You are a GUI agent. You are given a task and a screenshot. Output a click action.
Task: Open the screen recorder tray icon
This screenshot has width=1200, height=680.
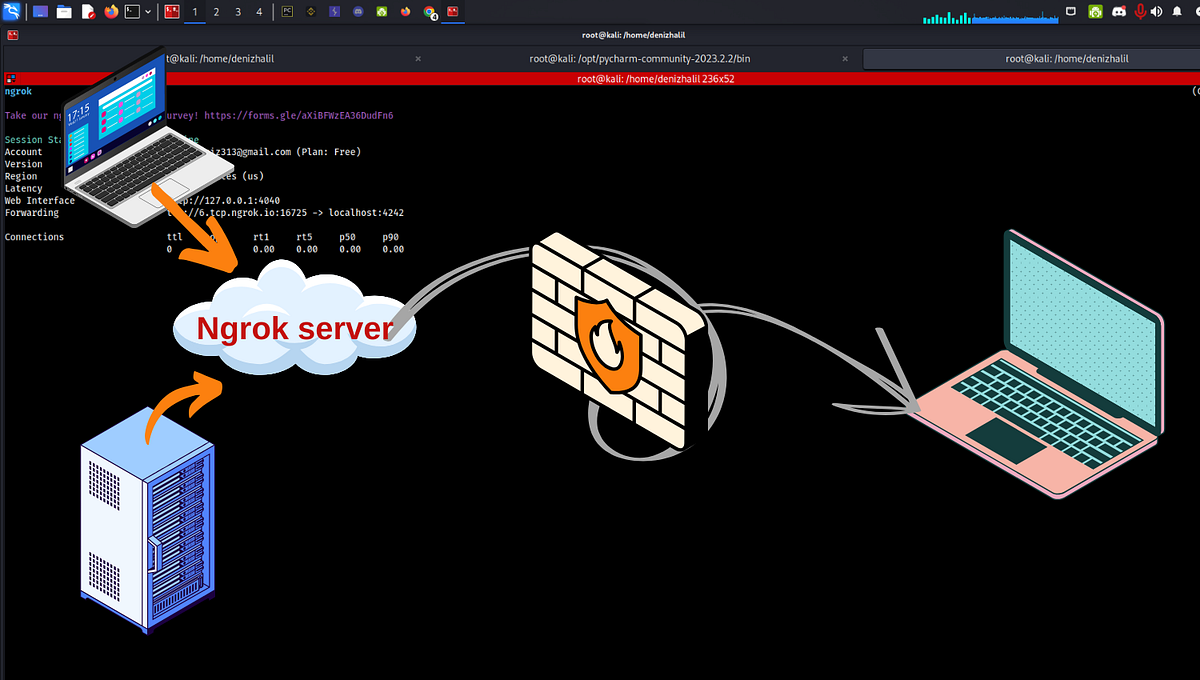(x=1095, y=11)
